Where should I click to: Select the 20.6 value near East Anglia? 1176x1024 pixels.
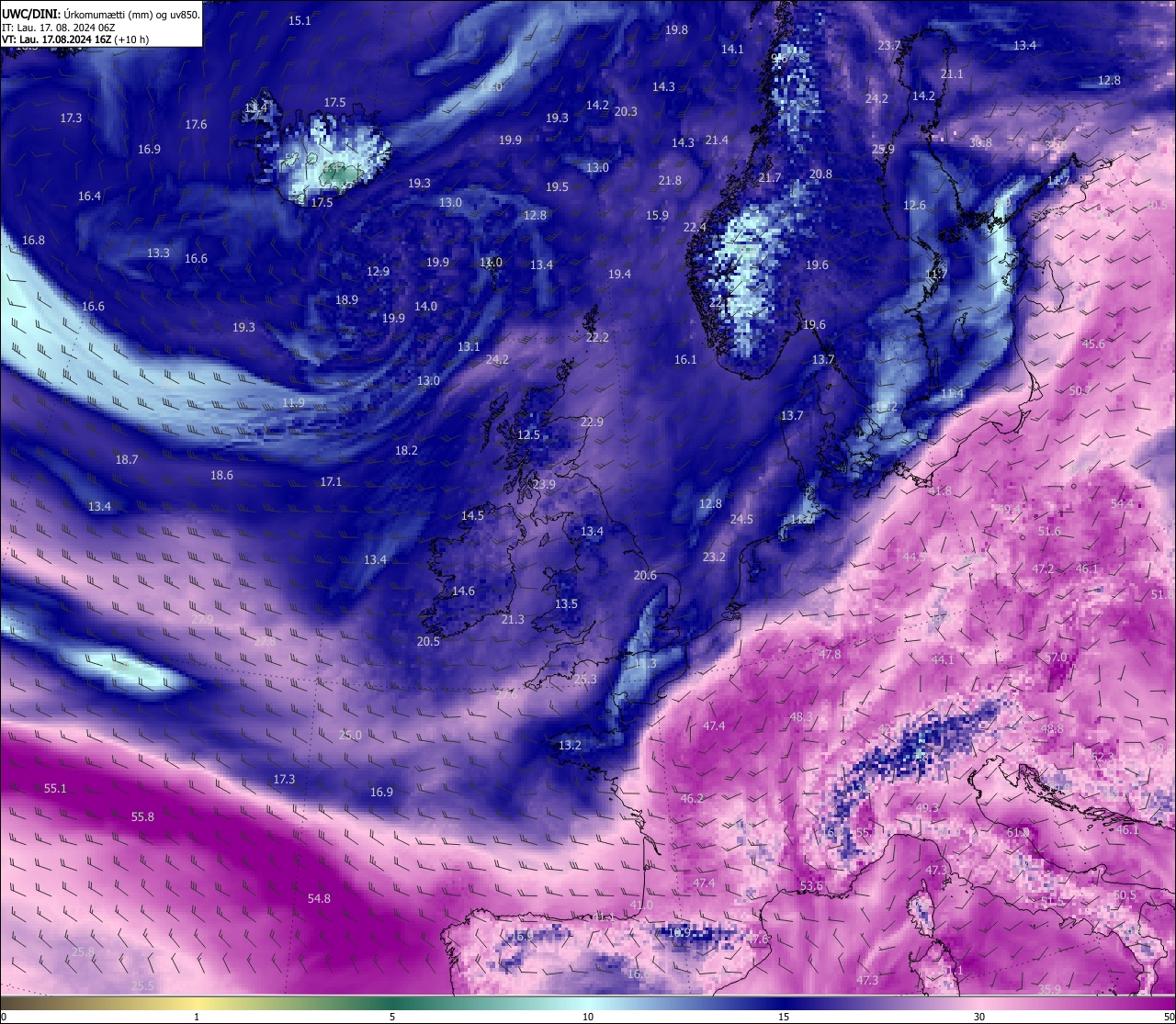coord(645,575)
